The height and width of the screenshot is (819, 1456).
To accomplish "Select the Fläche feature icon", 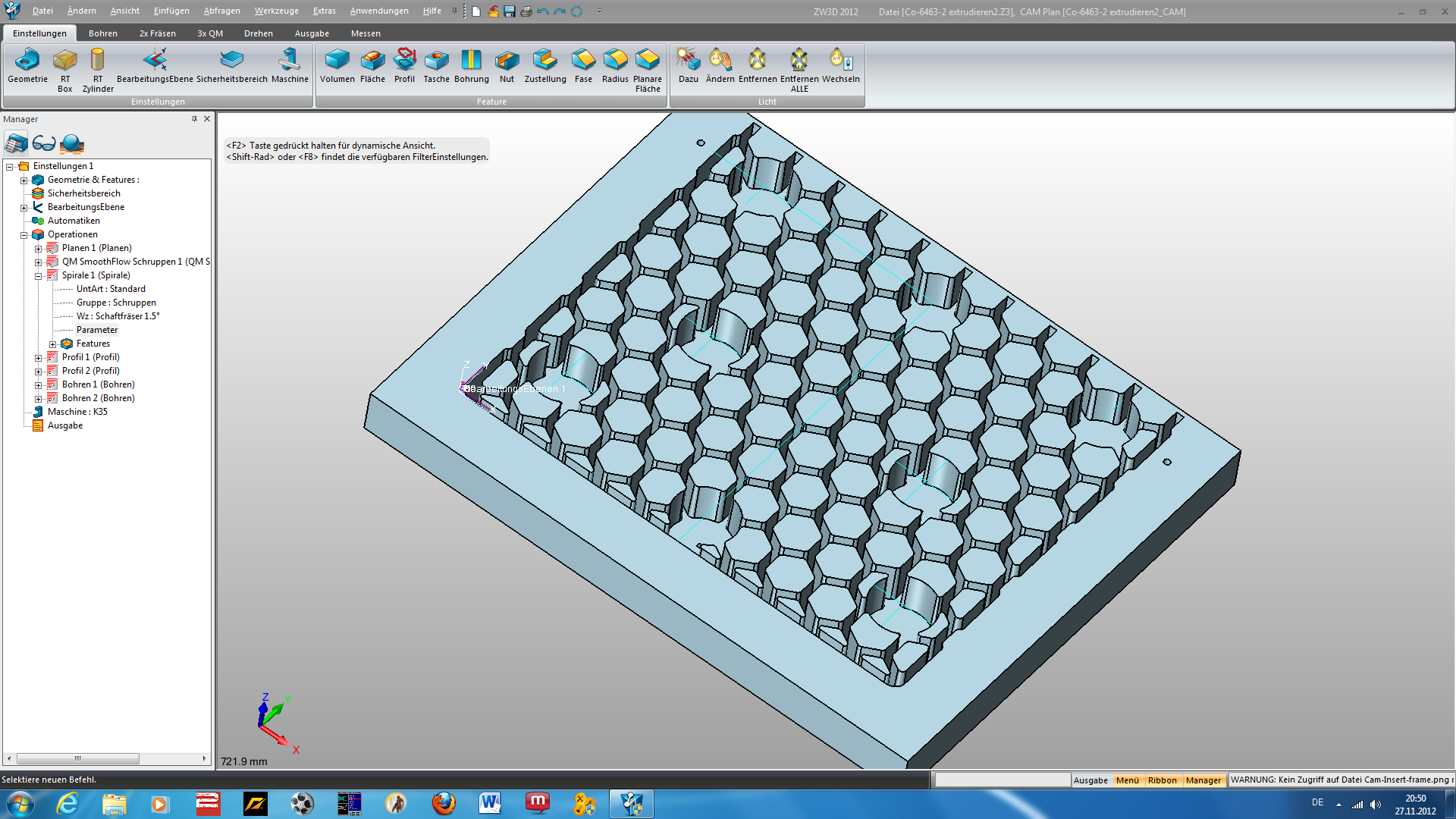I will pyautogui.click(x=372, y=66).
